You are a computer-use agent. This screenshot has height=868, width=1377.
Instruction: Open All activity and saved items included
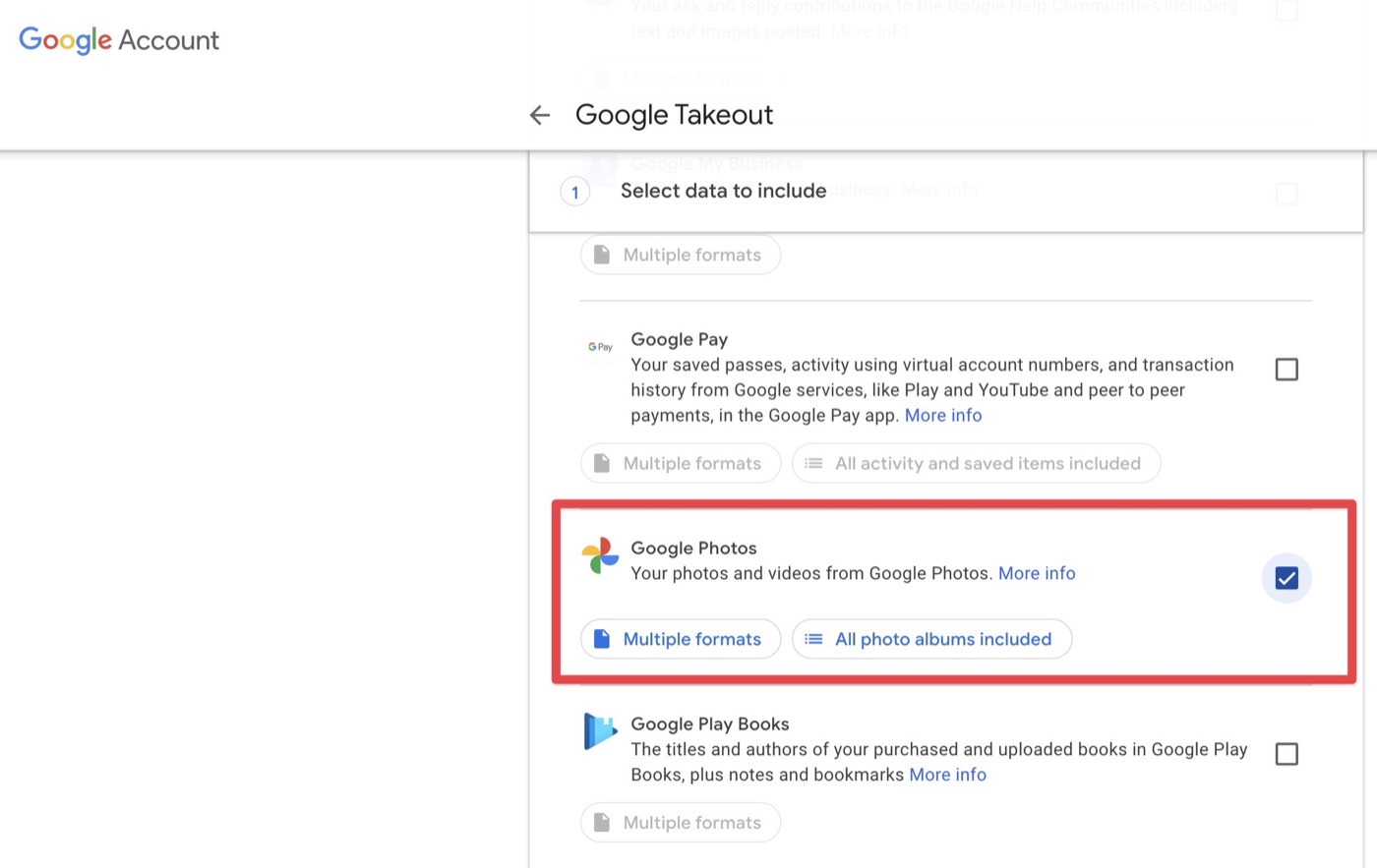point(976,463)
